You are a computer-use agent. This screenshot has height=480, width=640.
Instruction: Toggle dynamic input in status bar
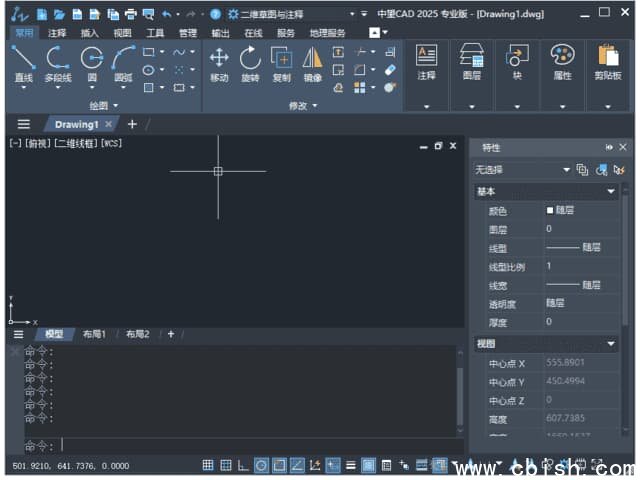tap(333, 465)
